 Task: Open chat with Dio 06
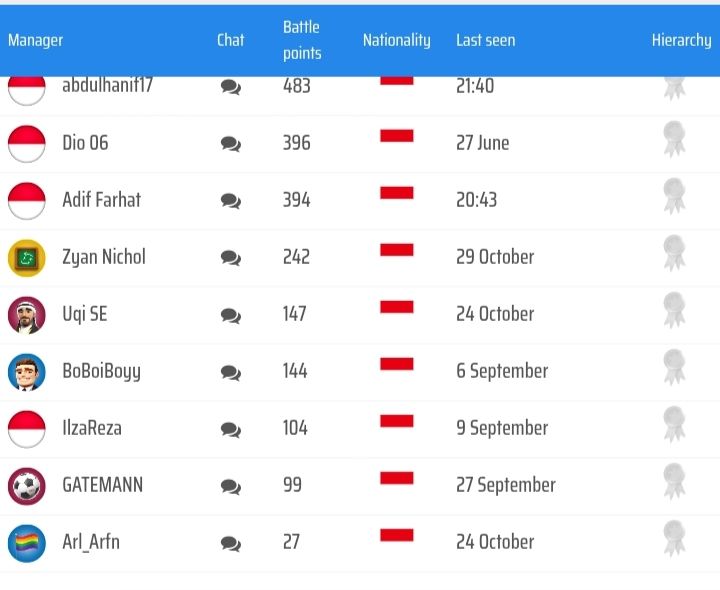coord(231,144)
